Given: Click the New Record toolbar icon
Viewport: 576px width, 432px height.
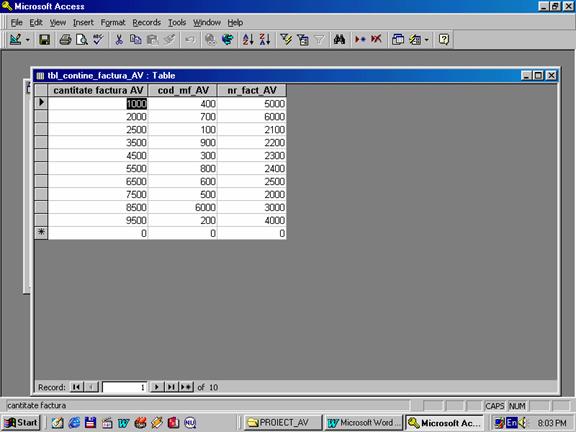Looking at the screenshot, I should (360, 39).
